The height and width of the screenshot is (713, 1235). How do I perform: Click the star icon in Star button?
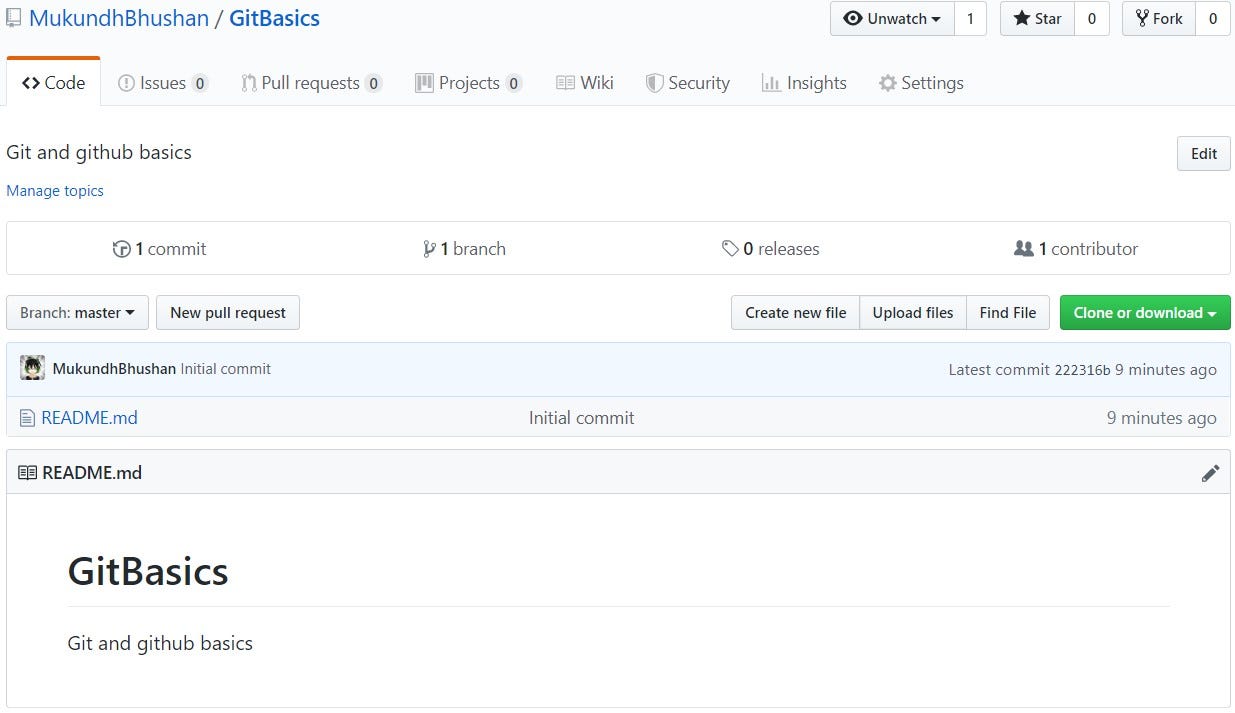(x=1021, y=18)
